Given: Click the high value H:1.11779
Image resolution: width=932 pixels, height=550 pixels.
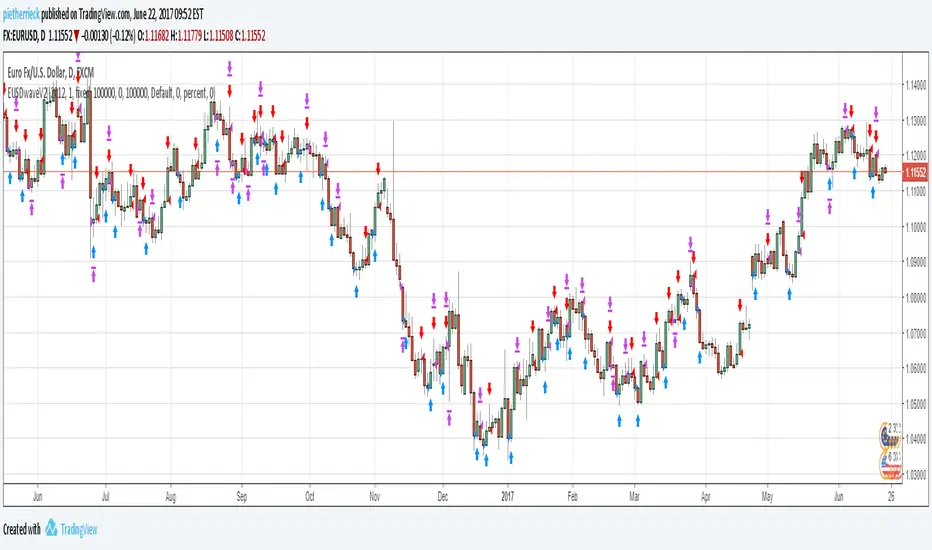Looking at the screenshot, I should click(x=185, y=36).
